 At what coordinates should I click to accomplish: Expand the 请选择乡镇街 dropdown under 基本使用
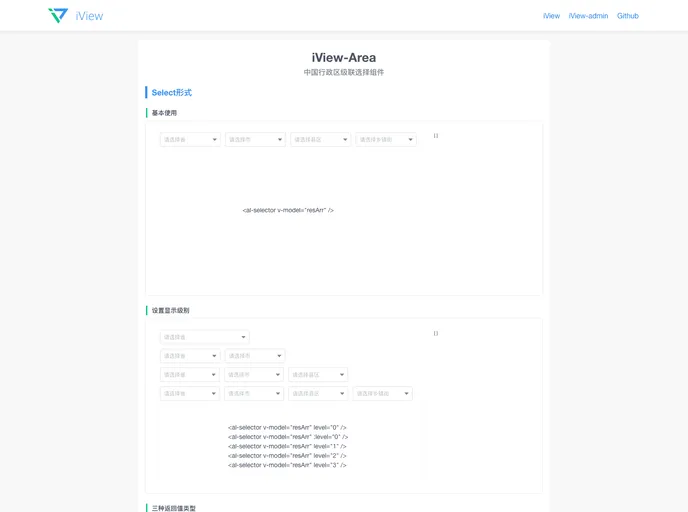coord(386,140)
